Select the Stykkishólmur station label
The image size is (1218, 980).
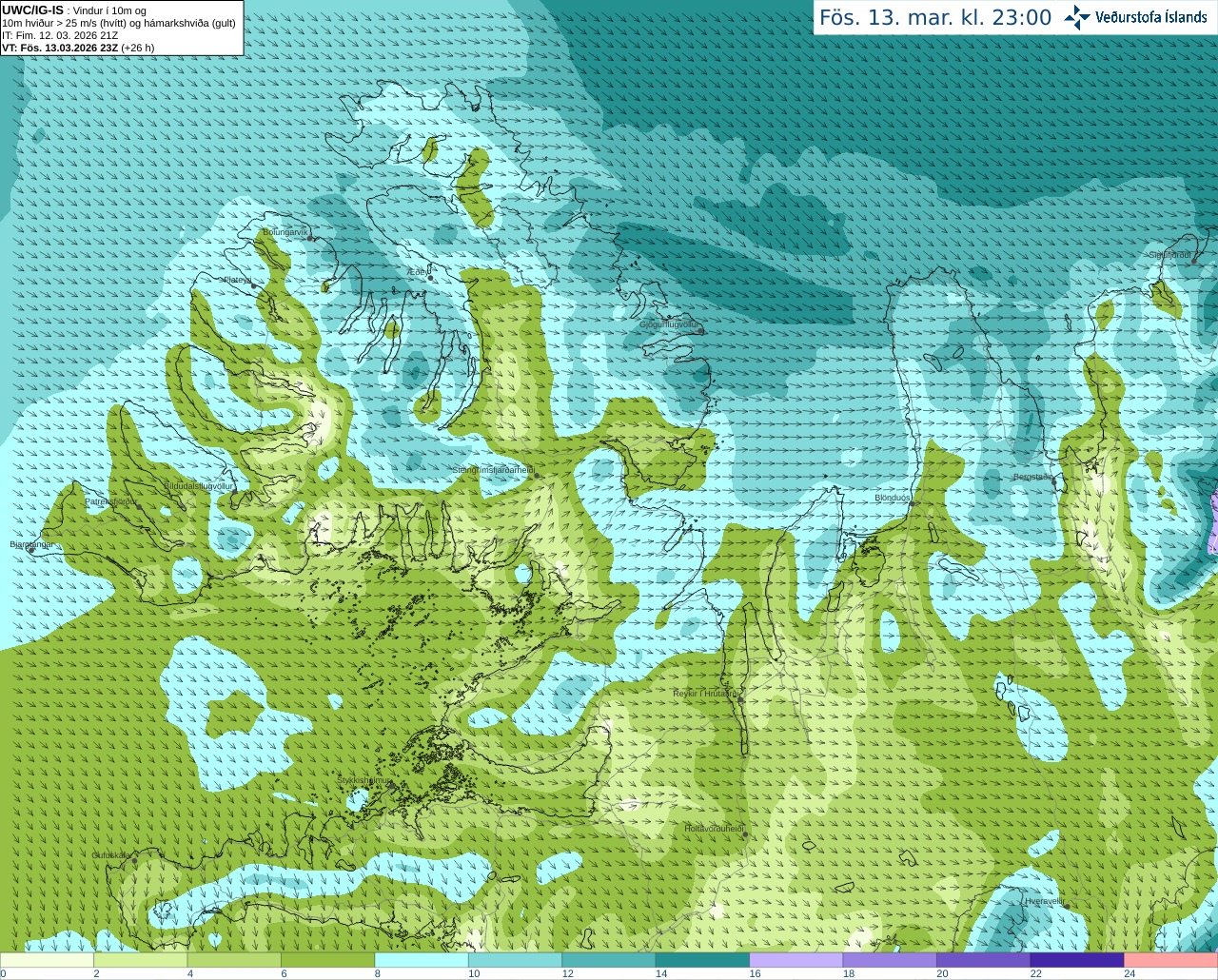[x=364, y=780]
